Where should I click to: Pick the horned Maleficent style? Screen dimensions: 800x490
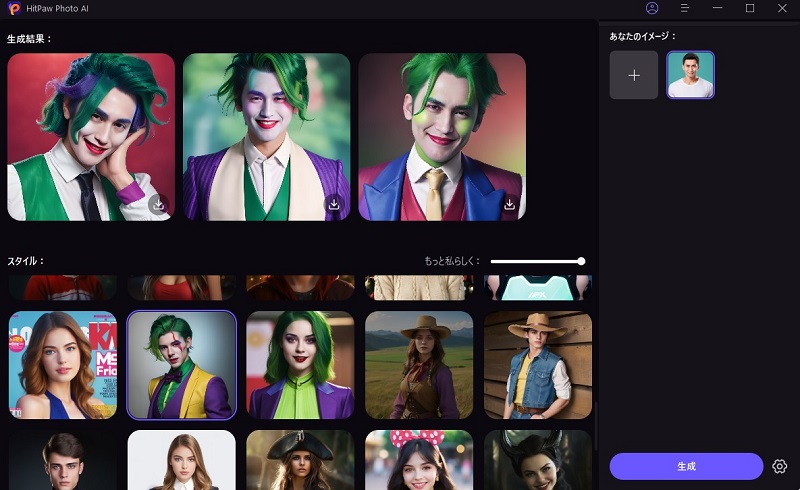coord(538,460)
